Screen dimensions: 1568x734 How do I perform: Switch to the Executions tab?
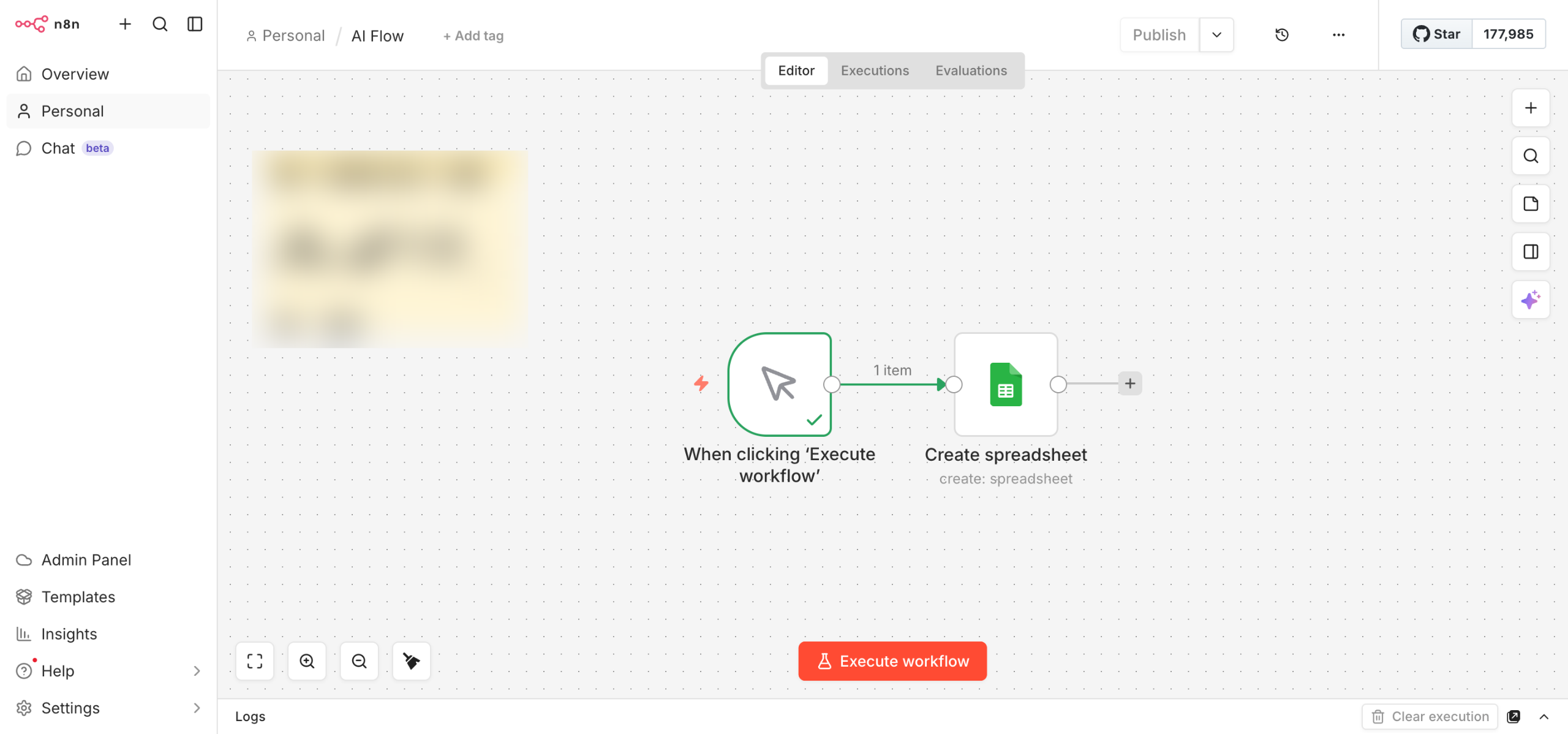(875, 70)
